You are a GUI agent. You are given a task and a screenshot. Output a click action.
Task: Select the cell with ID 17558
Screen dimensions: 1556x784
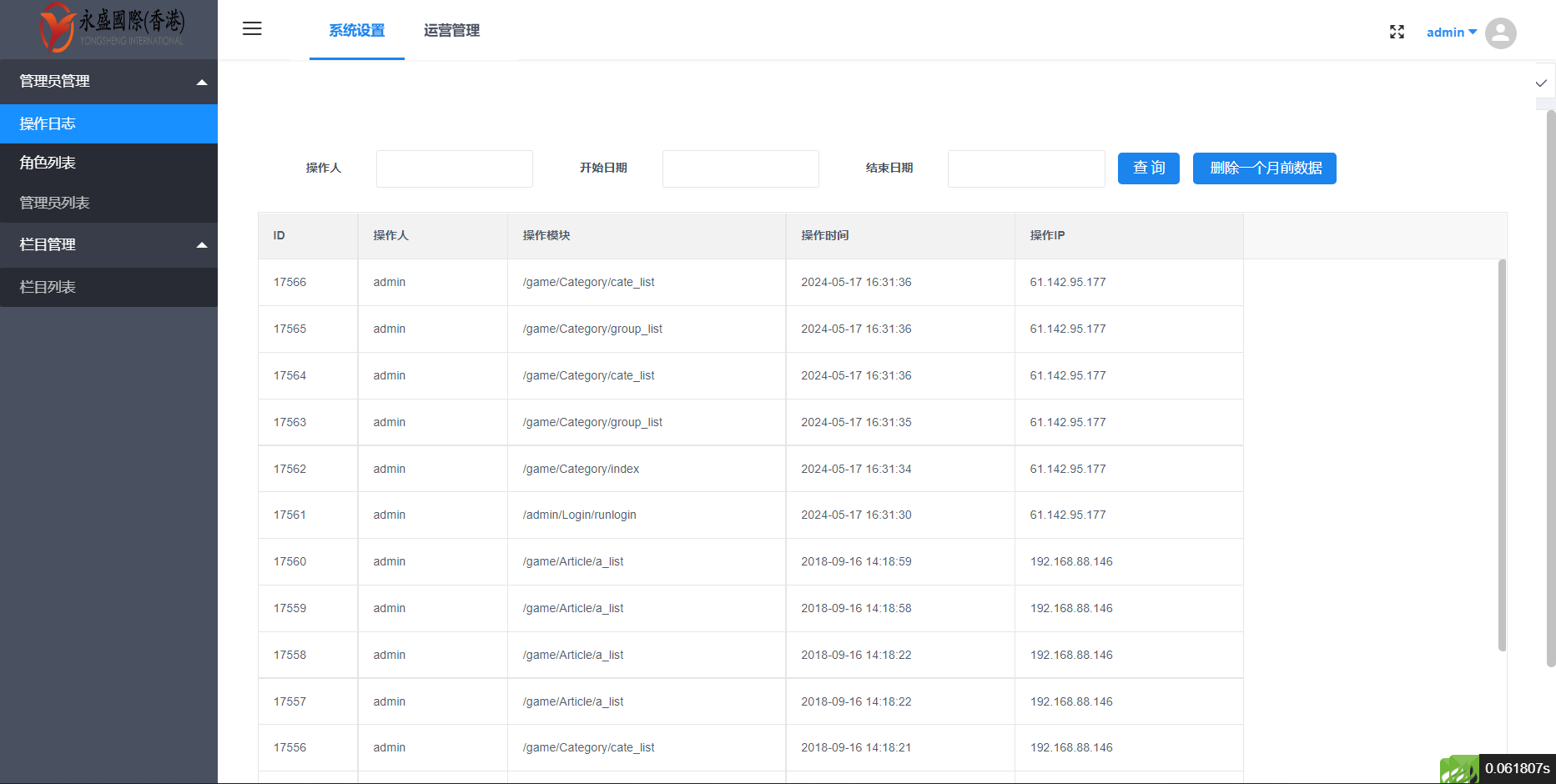click(x=309, y=656)
